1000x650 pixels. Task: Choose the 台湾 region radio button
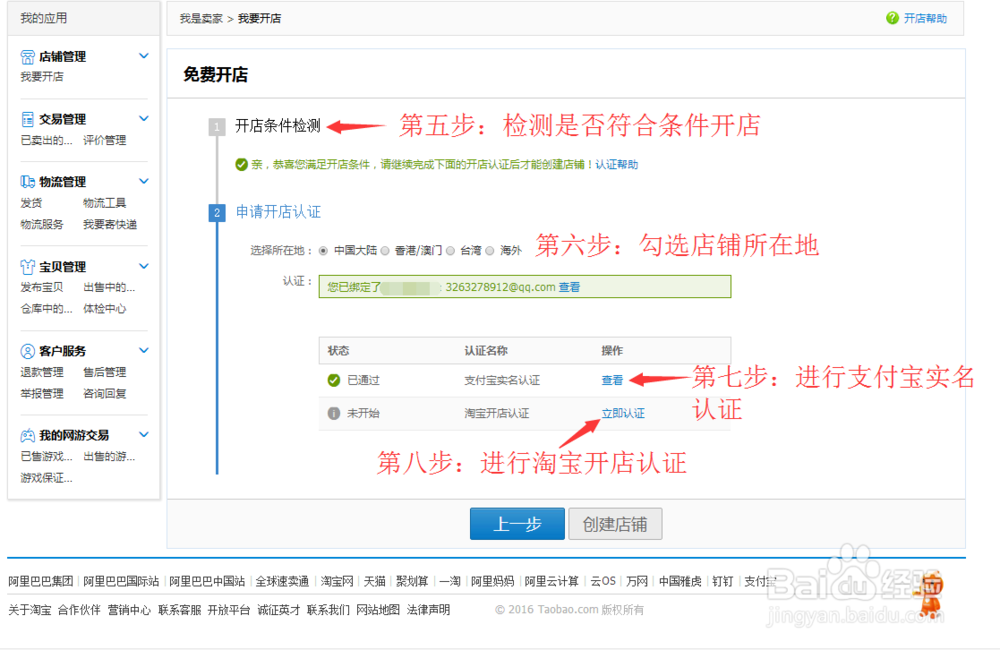[x=450, y=247]
